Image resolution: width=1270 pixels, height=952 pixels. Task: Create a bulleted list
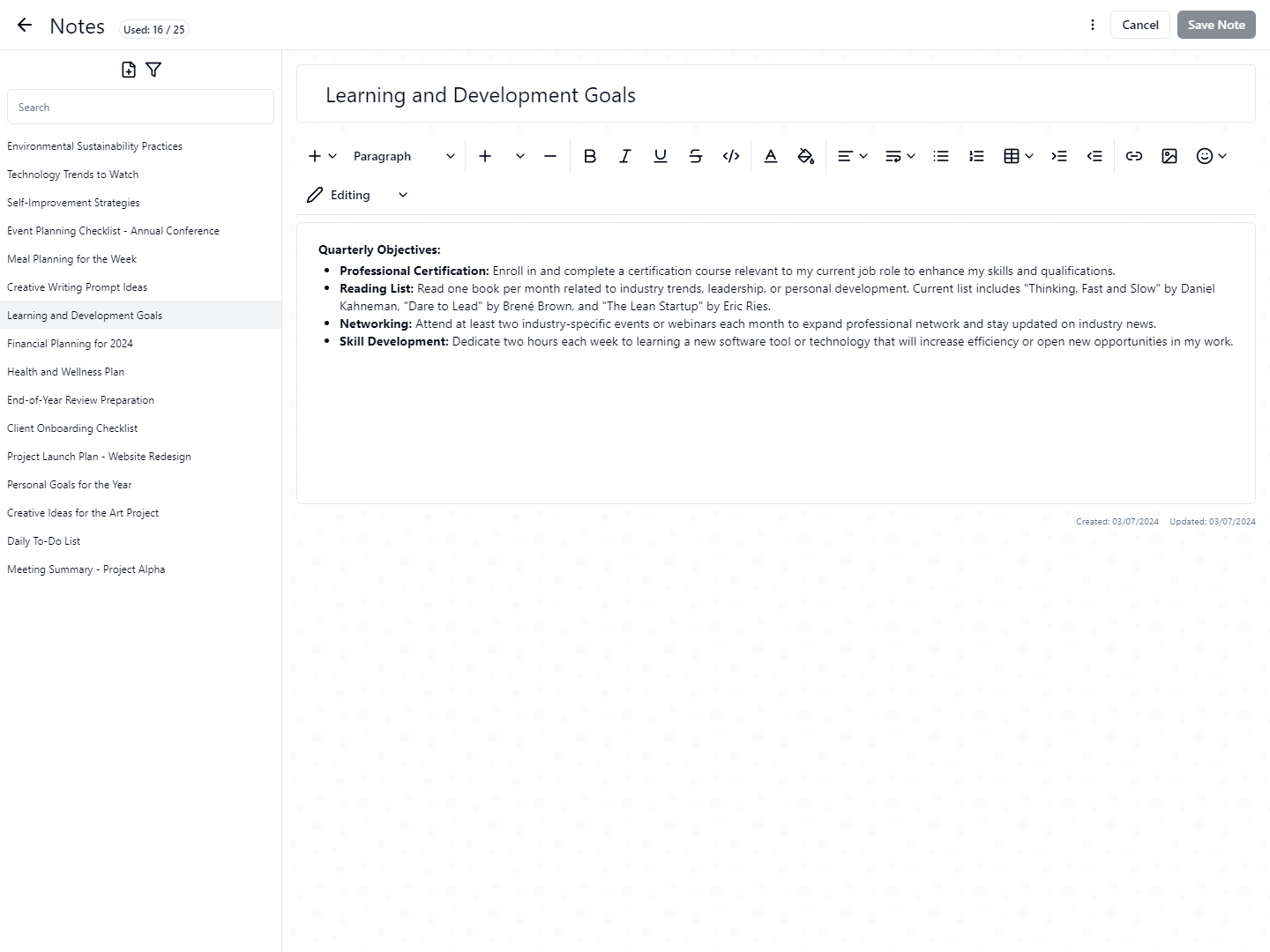941,156
